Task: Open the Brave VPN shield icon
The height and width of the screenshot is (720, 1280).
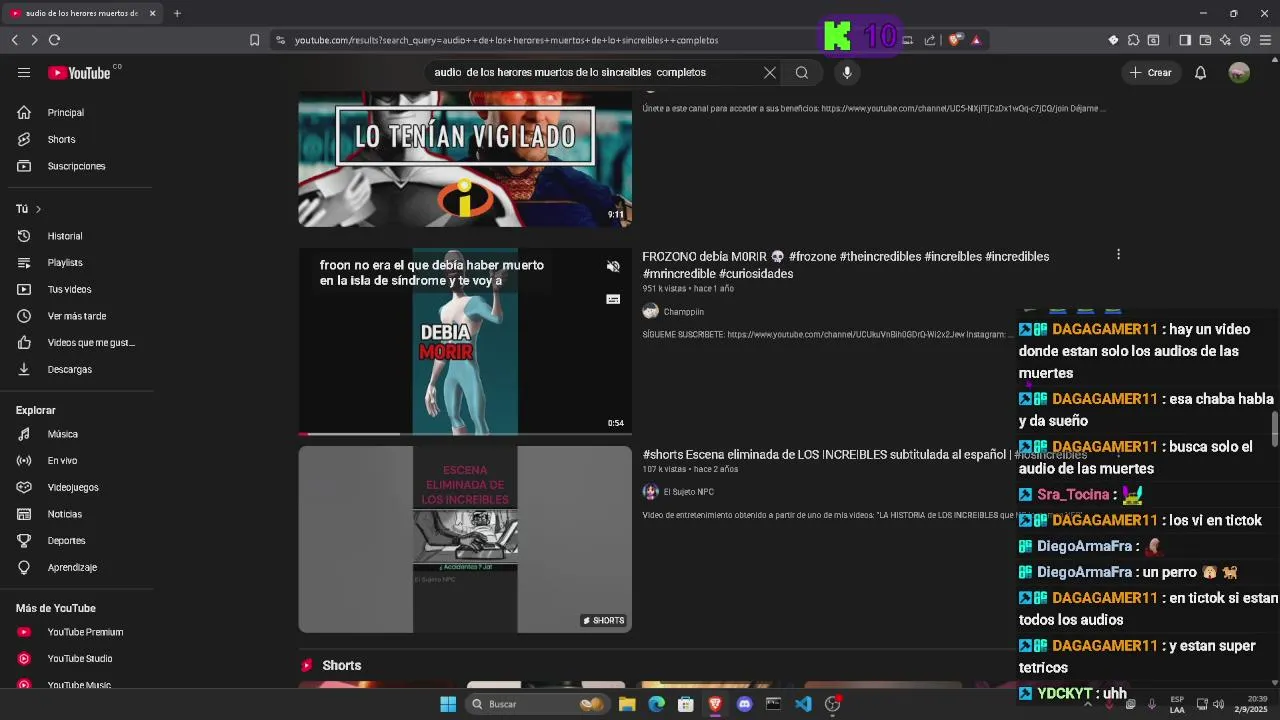Action: click(x=1245, y=40)
